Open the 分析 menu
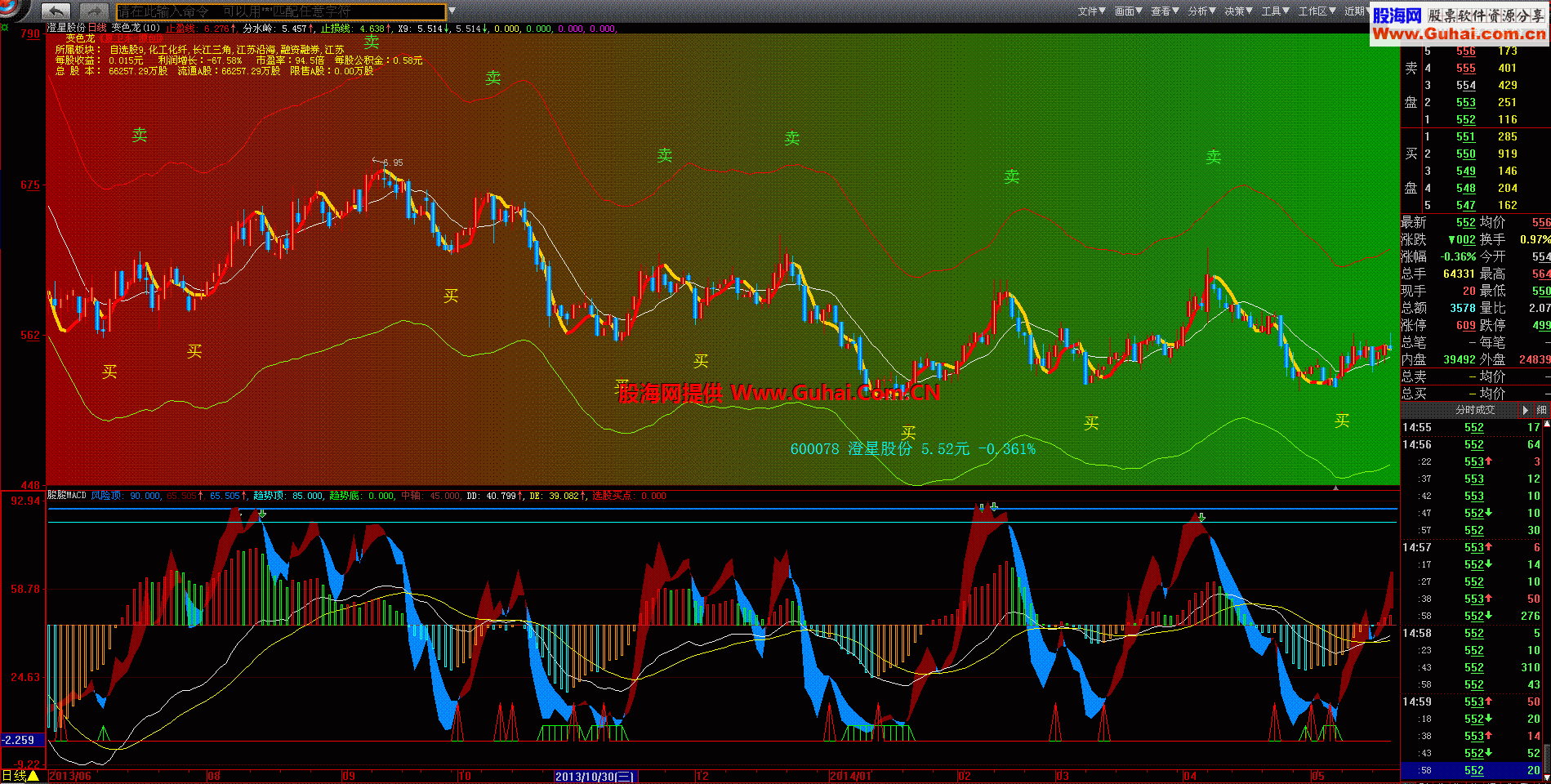Screen dimensions: 1551x784 [x=1201, y=11]
